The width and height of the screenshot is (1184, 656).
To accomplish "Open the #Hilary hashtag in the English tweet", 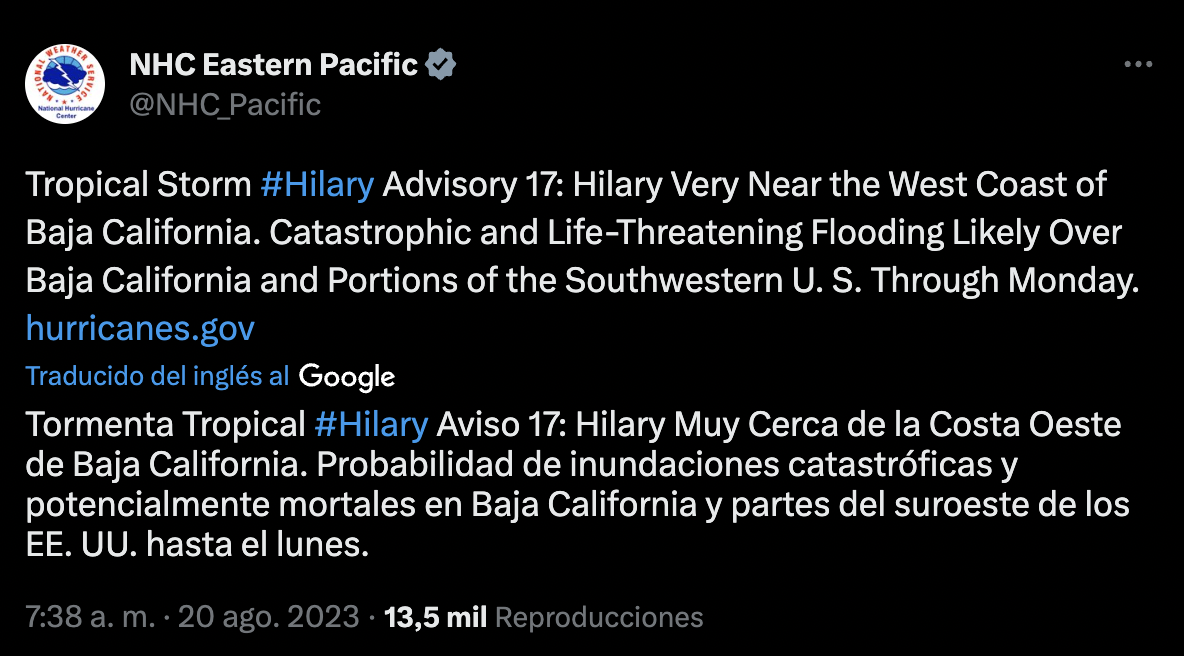I will pos(317,185).
